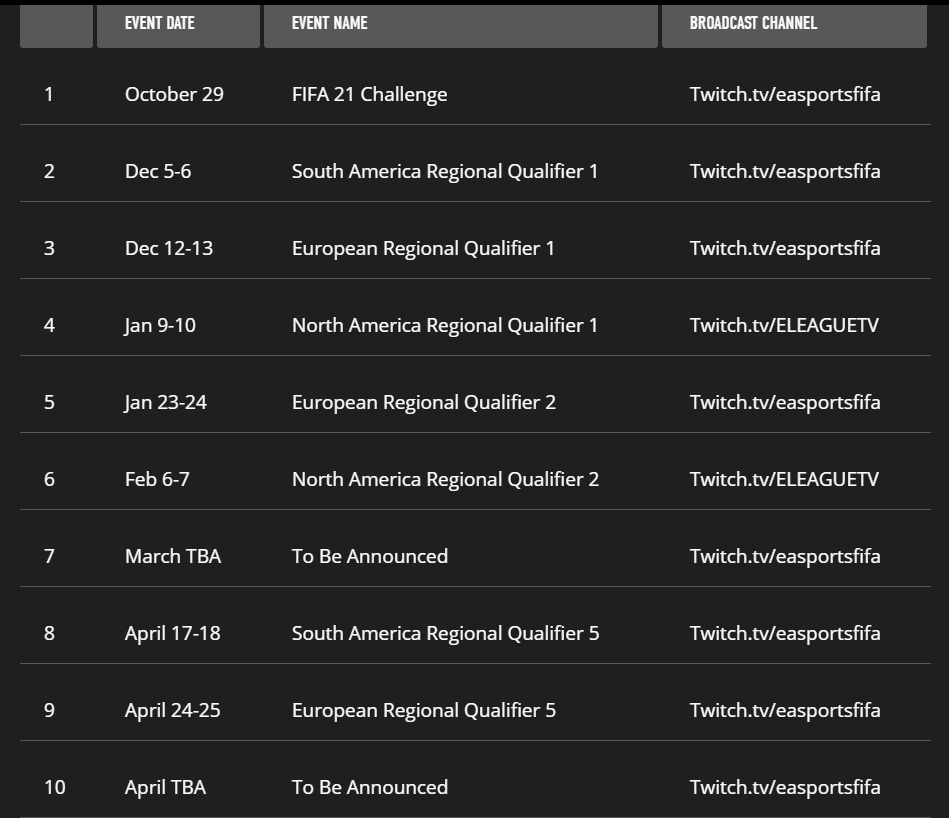949x818 pixels.
Task: Open ELEAGUETV link for Jan 9-10 event
Action: (x=784, y=326)
